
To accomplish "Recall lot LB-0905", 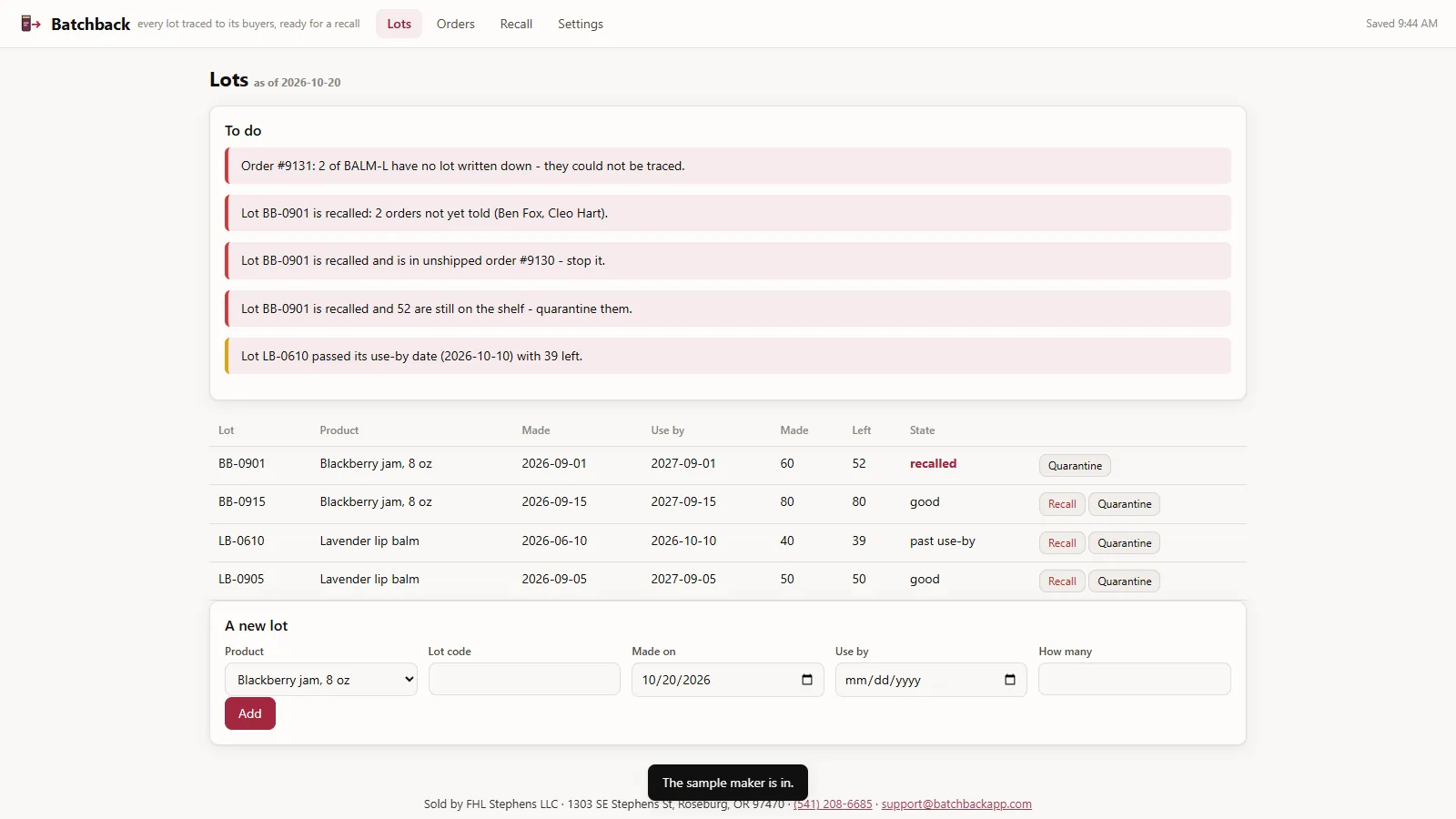I will click(x=1062, y=581).
